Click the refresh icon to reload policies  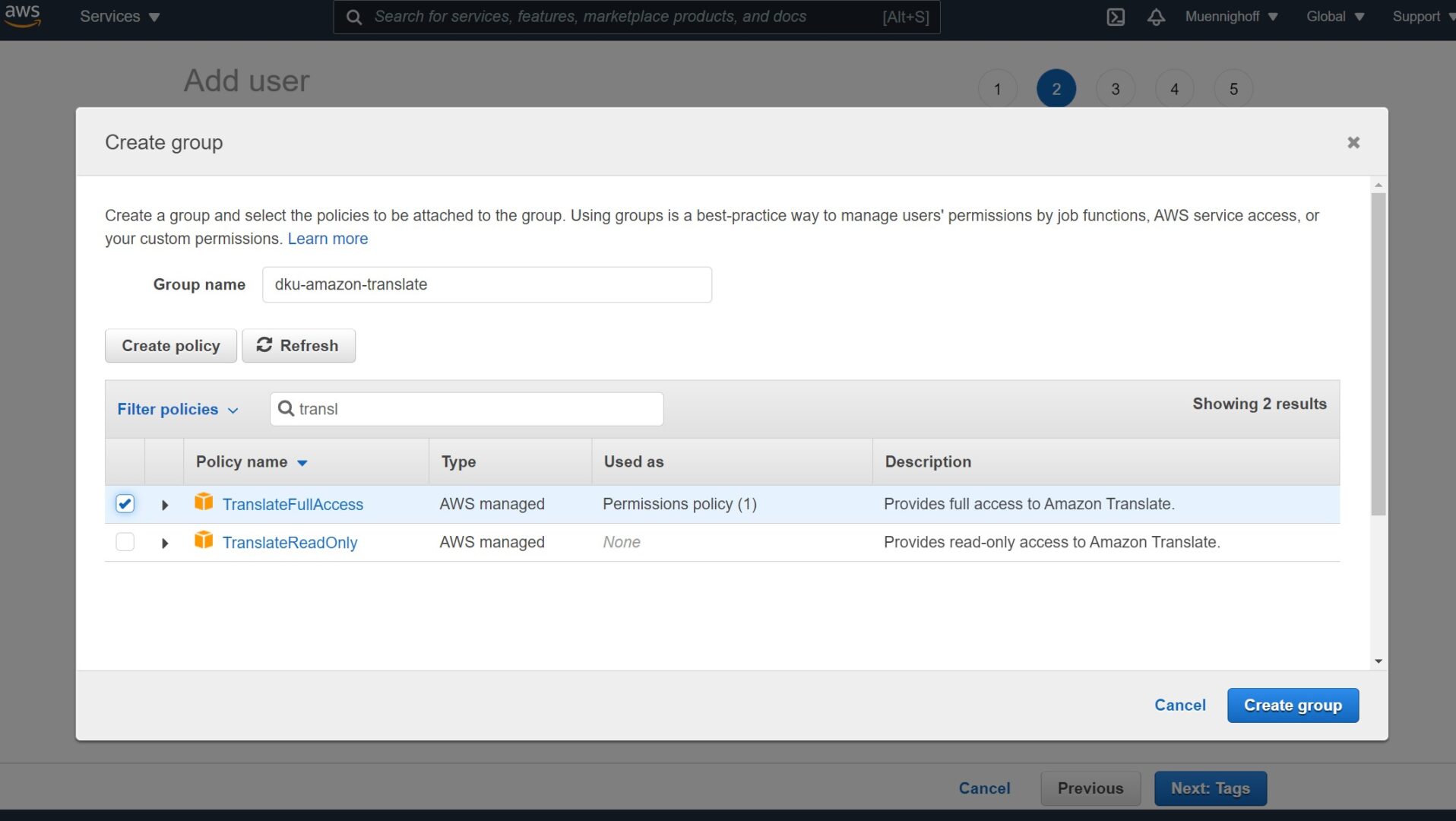tap(263, 345)
